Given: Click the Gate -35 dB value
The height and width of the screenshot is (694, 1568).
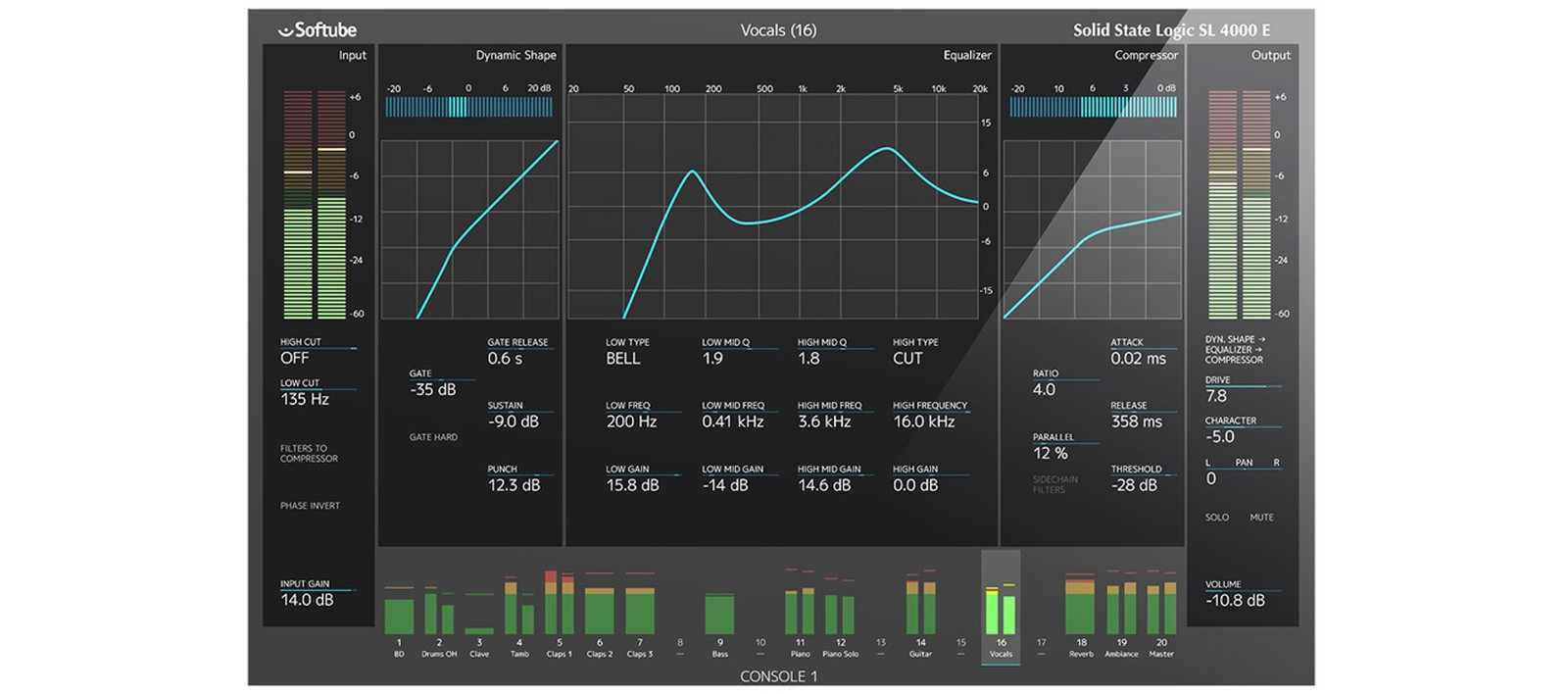Looking at the screenshot, I should pyautogui.click(x=432, y=390).
